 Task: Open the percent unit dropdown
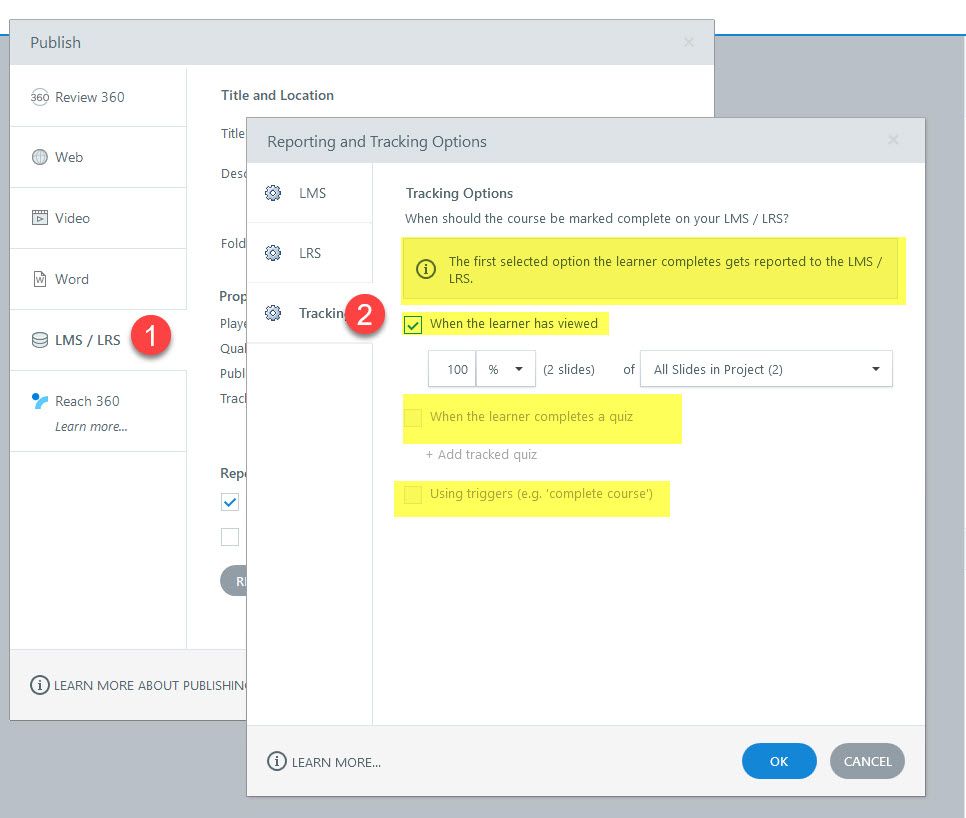point(506,369)
